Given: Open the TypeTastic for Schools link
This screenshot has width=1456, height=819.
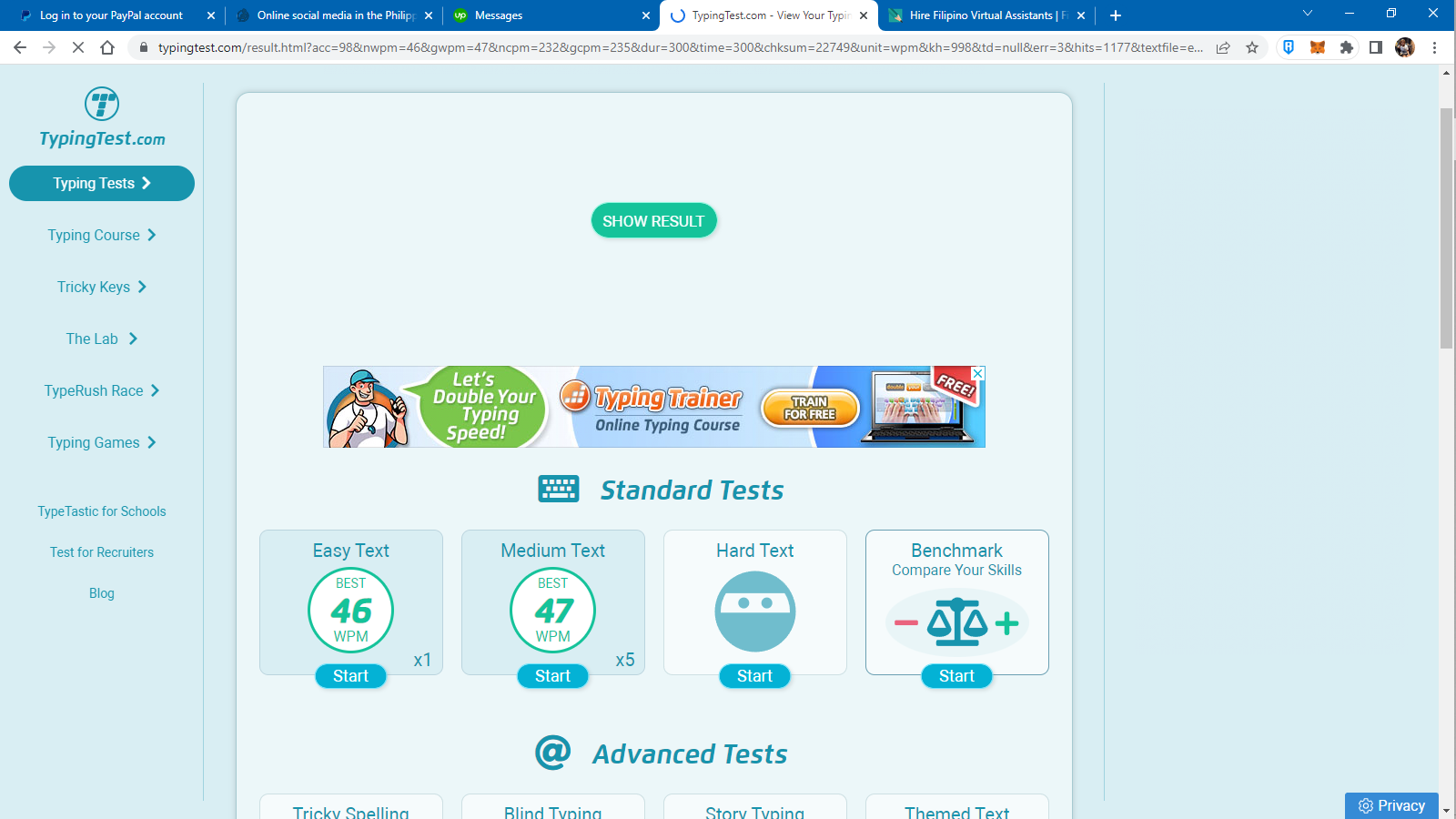Looking at the screenshot, I should click(102, 511).
